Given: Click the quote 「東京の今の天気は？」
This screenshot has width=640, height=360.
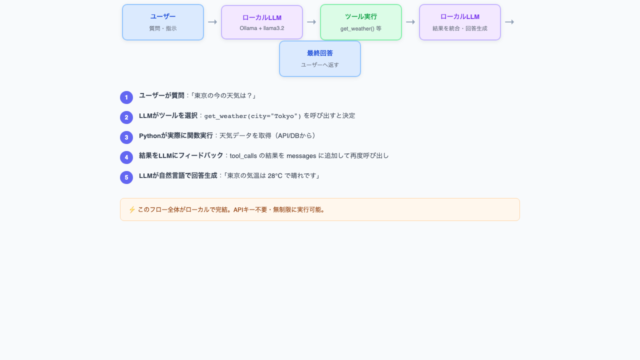Looking at the screenshot, I should [x=223, y=96].
